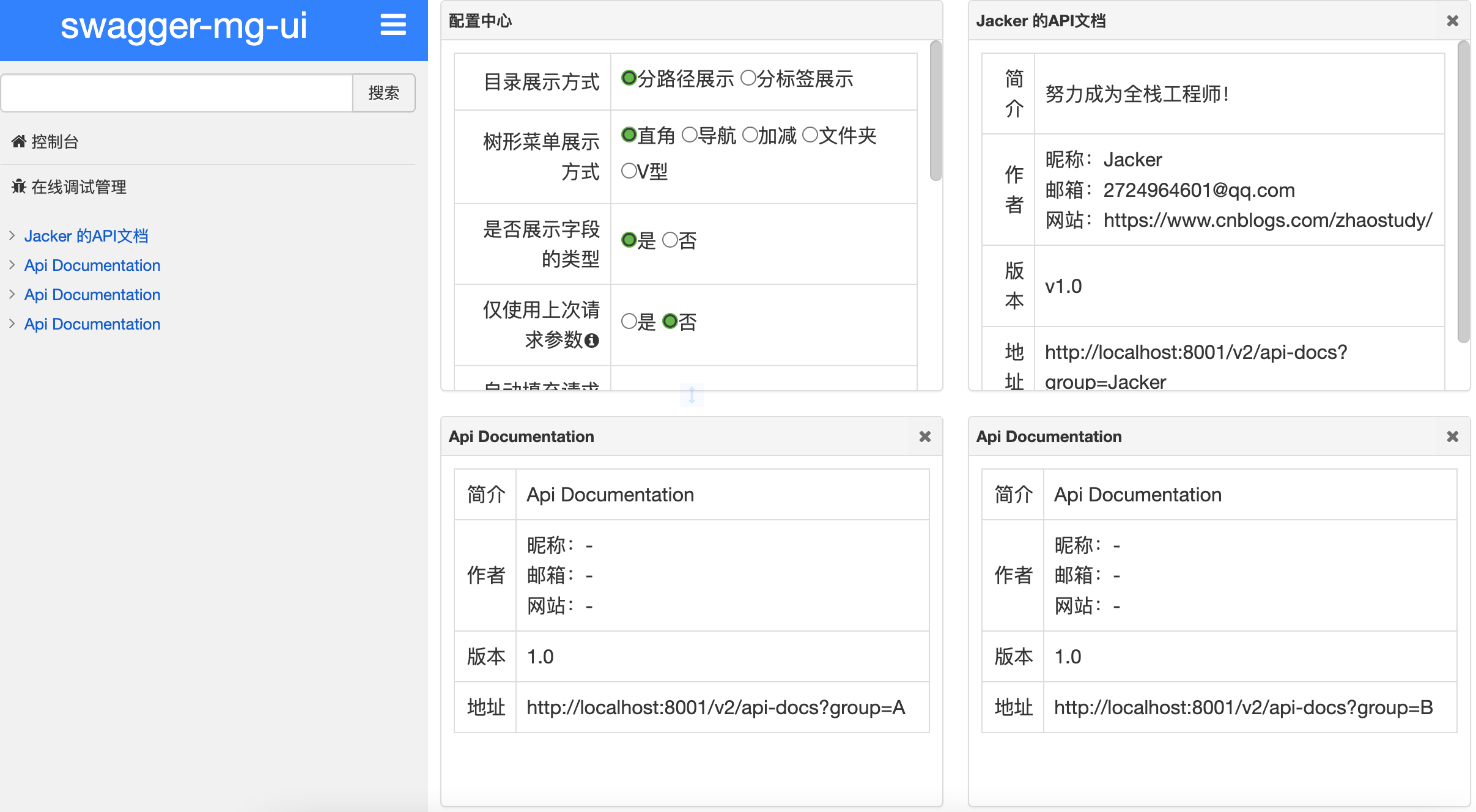The image size is (1476, 812).
Task: Click the 配置中心 panel vertical scrollbar
Action: pos(935,111)
